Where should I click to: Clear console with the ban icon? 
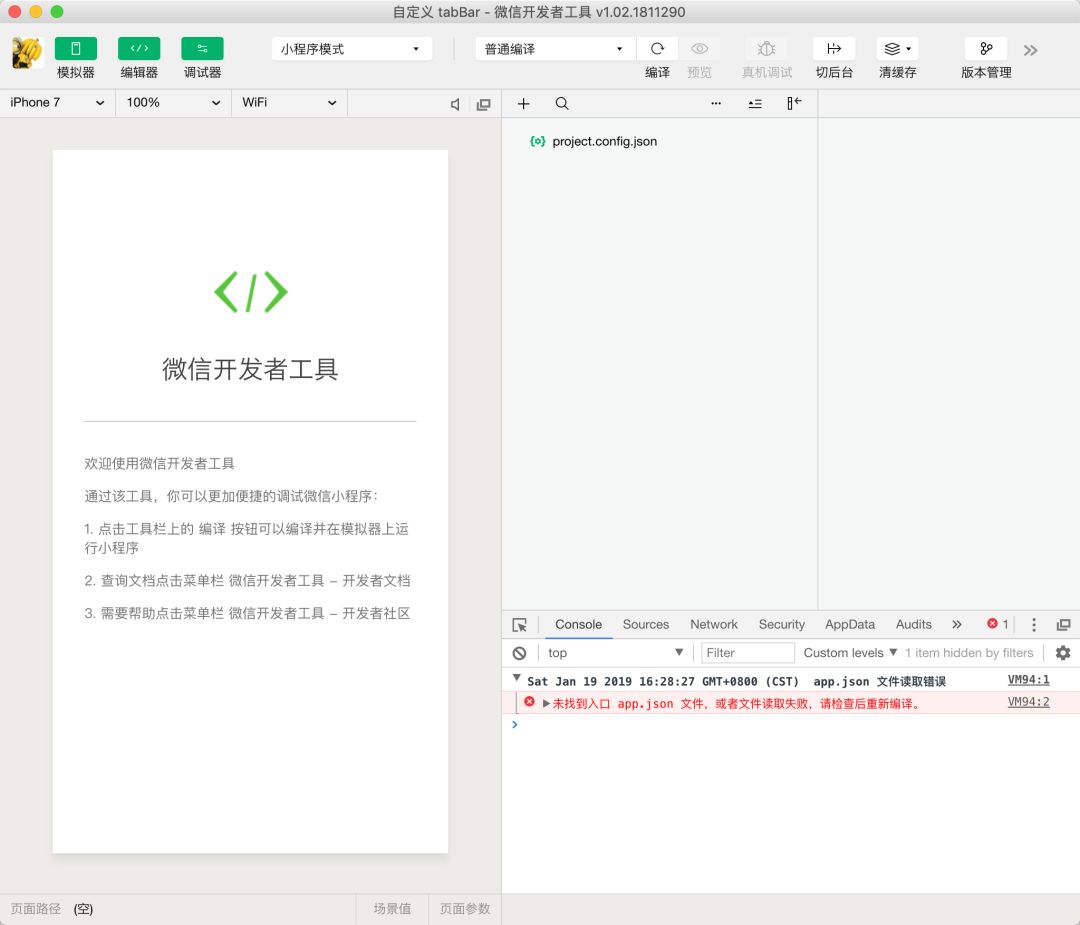(519, 653)
